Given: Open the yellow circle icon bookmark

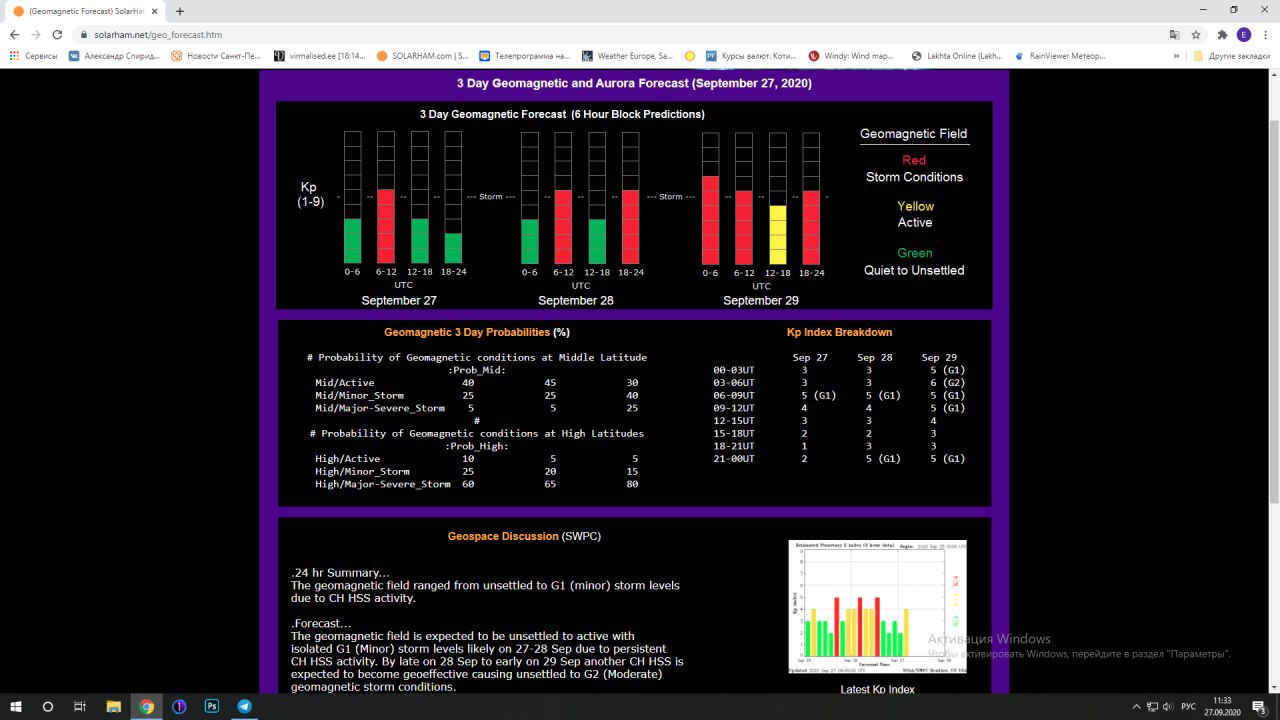Looking at the screenshot, I should [690, 56].
